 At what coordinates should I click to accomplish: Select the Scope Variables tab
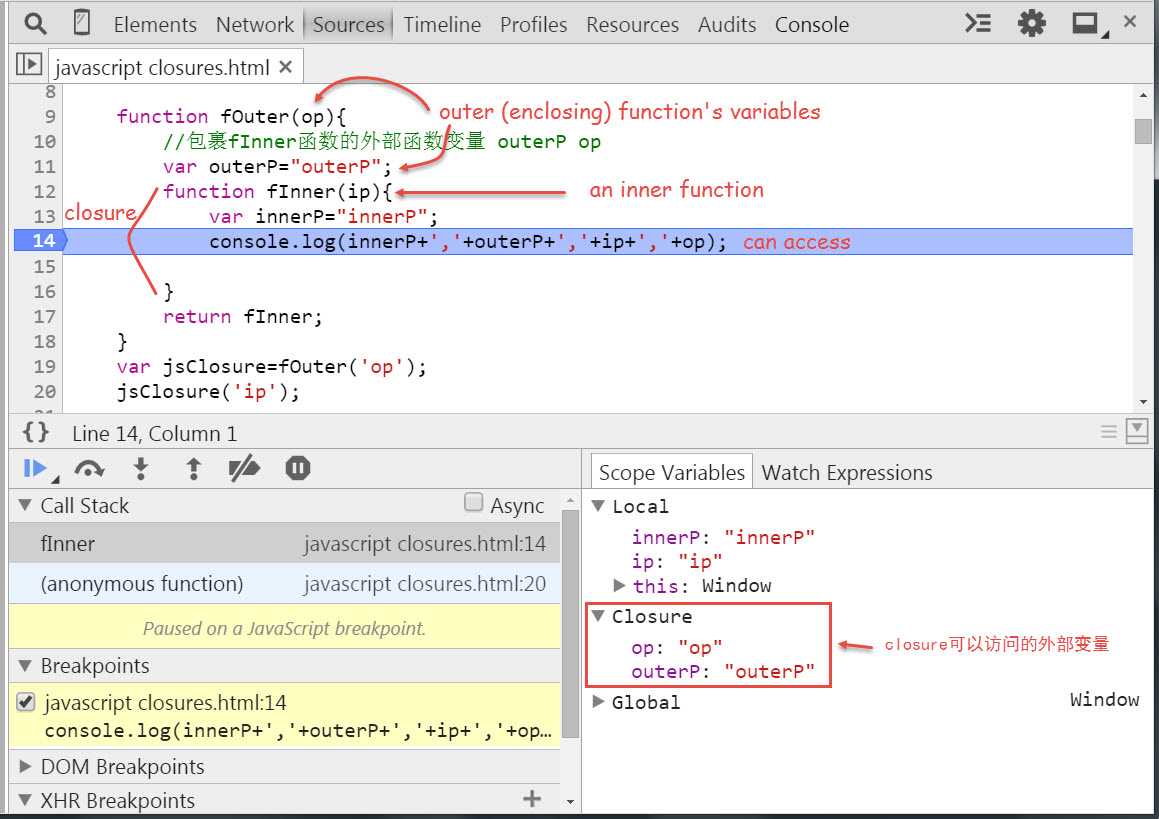pyautogui.click(x=671, y=472)
